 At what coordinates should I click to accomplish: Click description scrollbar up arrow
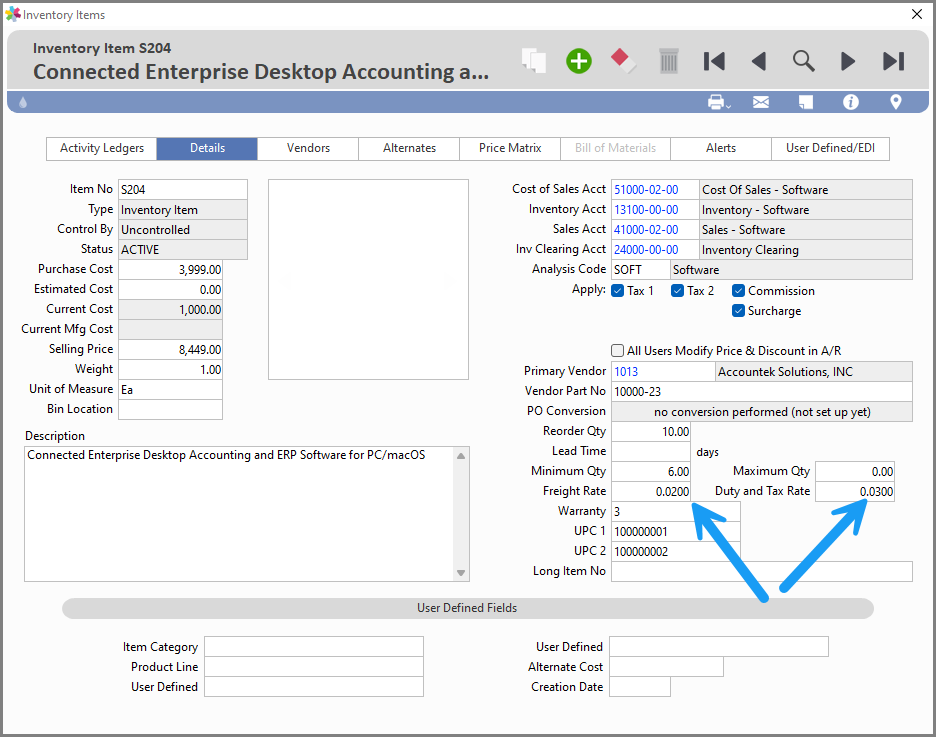461,456
